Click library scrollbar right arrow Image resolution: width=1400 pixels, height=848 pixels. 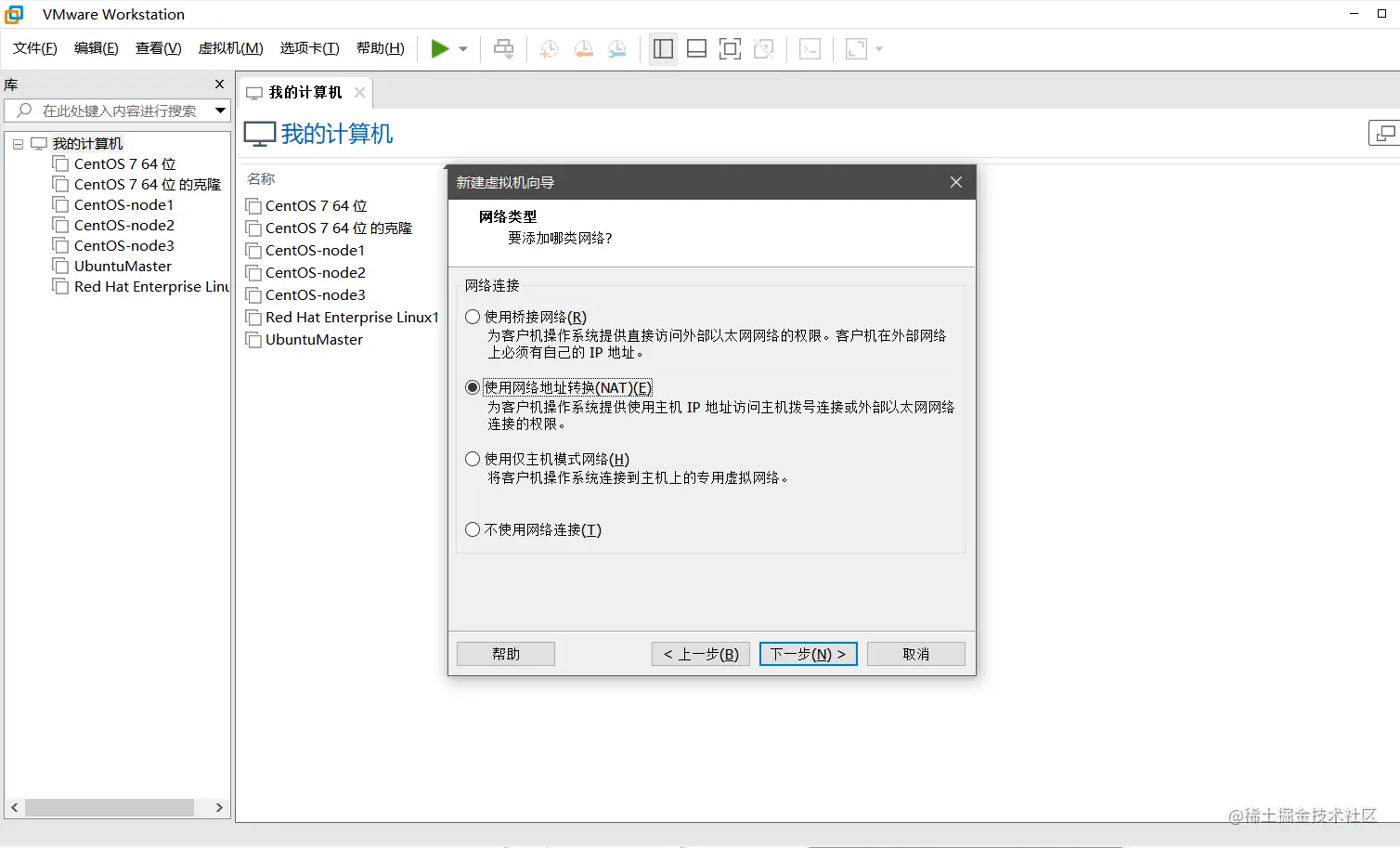219,808
